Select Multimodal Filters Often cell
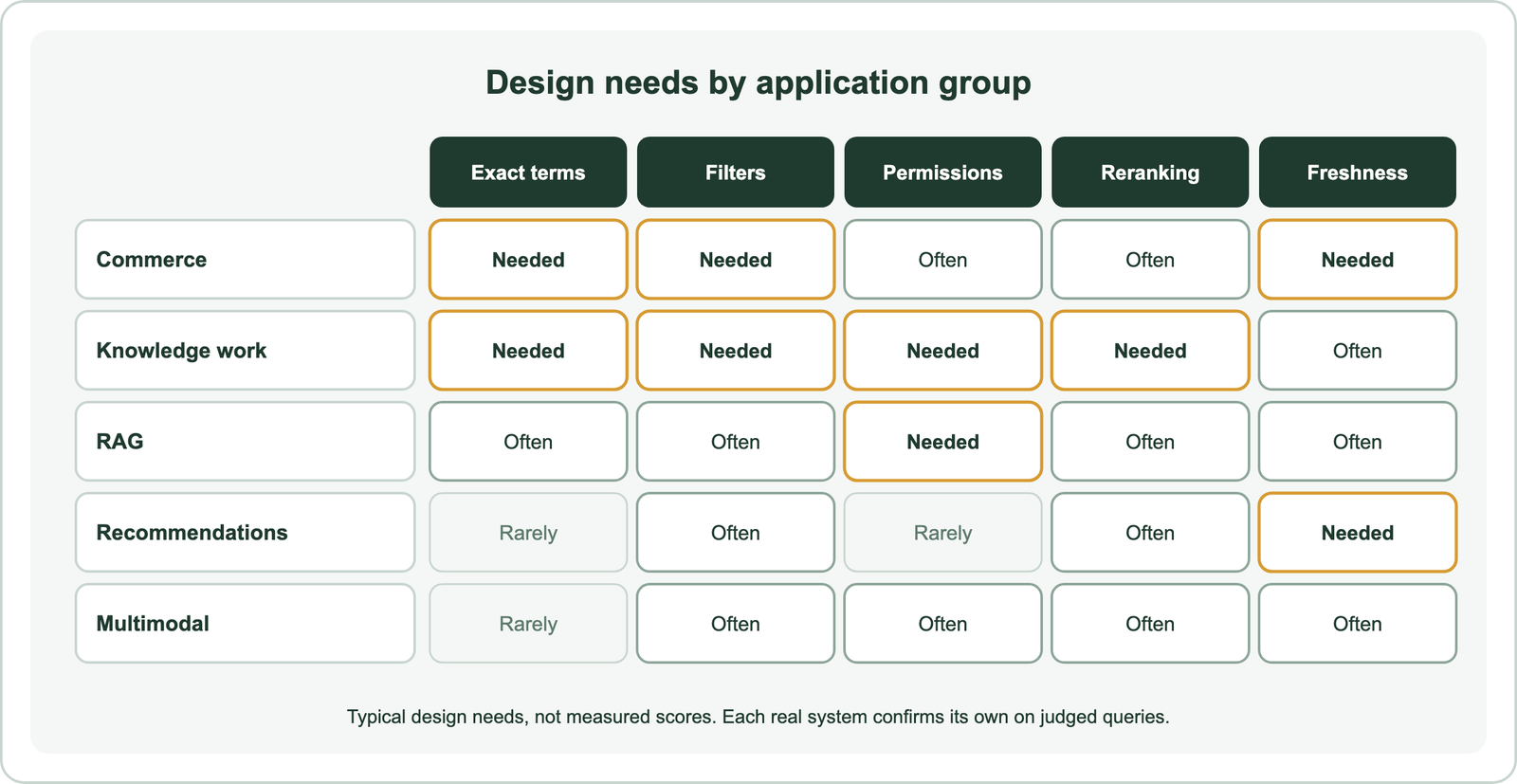The height and width of the screenshot is (784, 1517). click(736, 624)
